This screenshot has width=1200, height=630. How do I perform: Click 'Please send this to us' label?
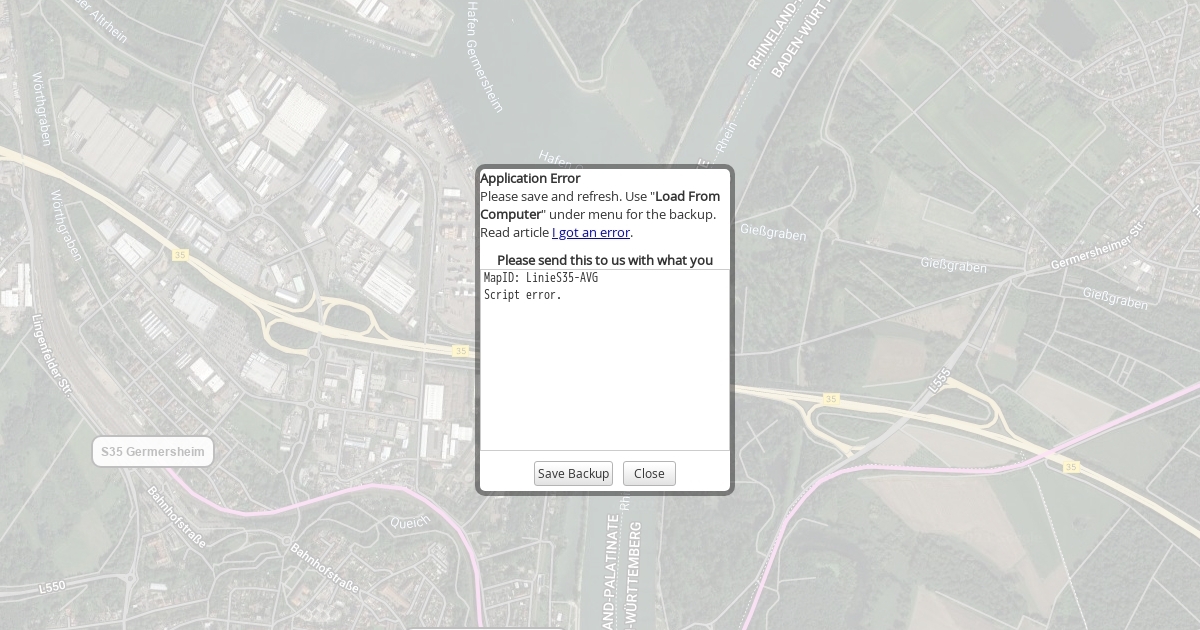[x=605, y=260]
